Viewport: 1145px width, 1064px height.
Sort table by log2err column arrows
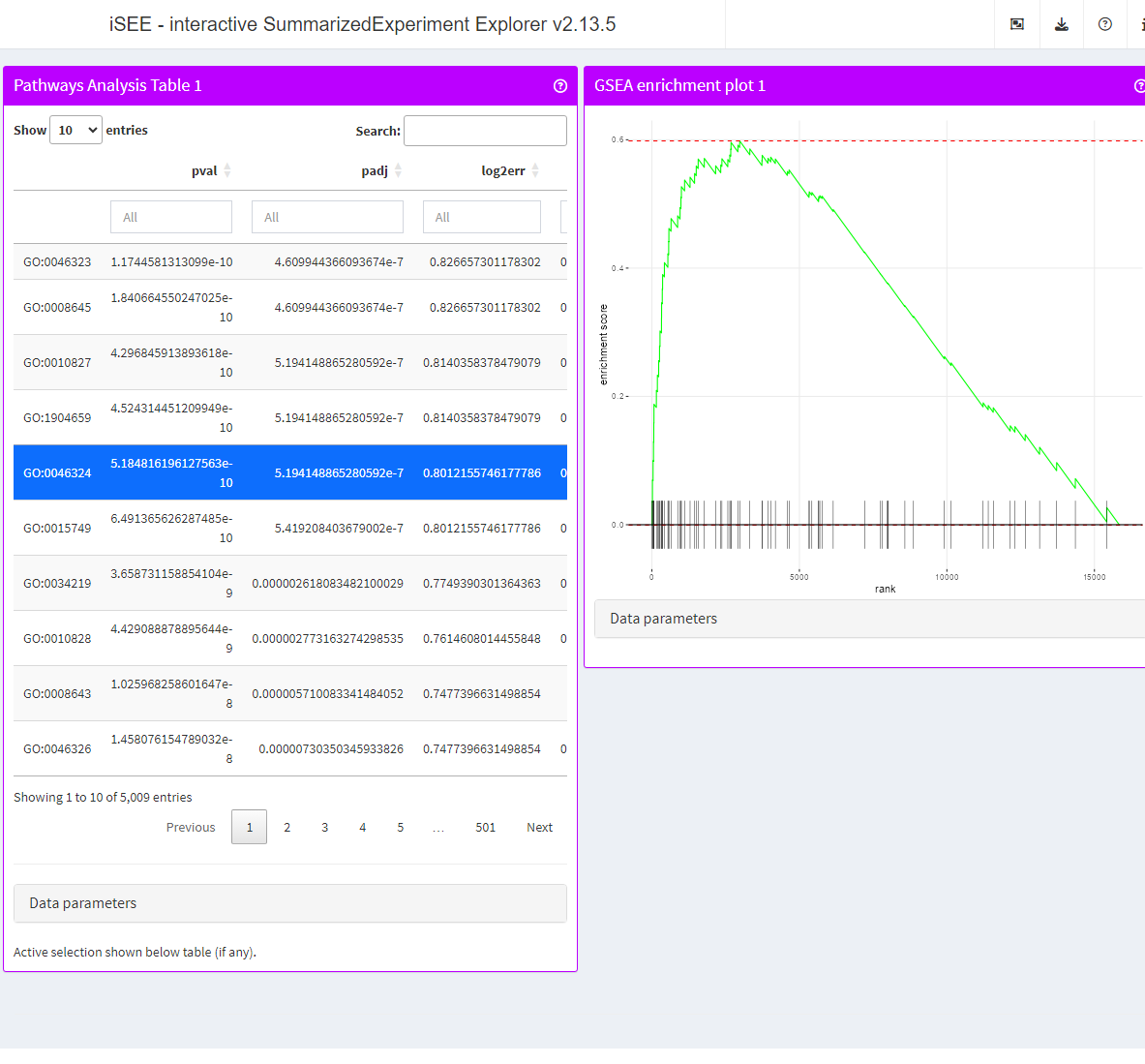click(535, 170)
